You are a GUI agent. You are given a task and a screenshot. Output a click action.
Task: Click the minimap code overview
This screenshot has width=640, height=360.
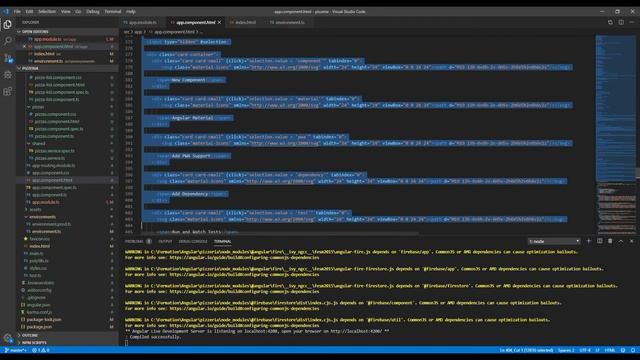(x=615, y=135)
